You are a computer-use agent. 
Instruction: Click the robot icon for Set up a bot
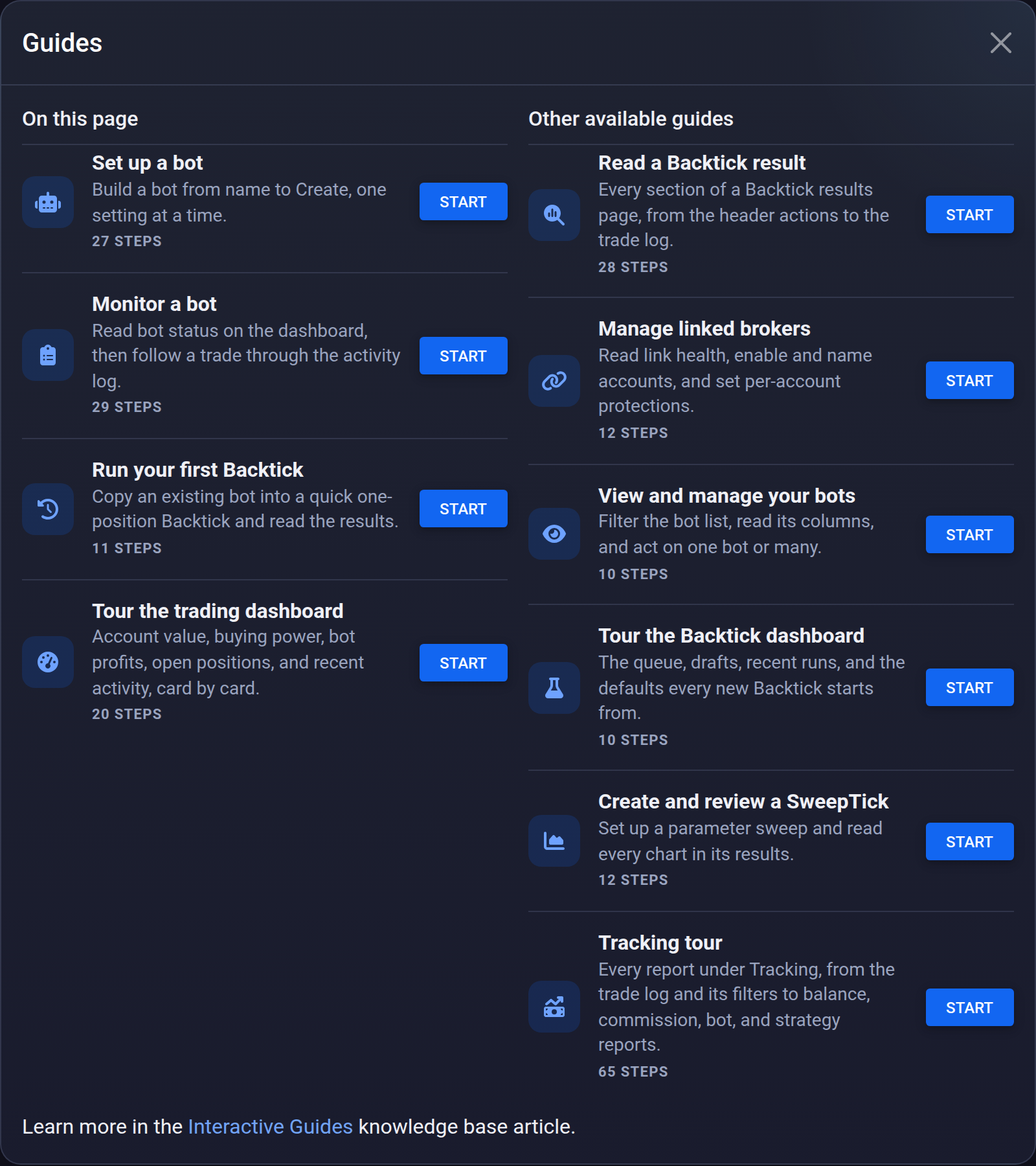pyautogui.click(x=48, y=202)
